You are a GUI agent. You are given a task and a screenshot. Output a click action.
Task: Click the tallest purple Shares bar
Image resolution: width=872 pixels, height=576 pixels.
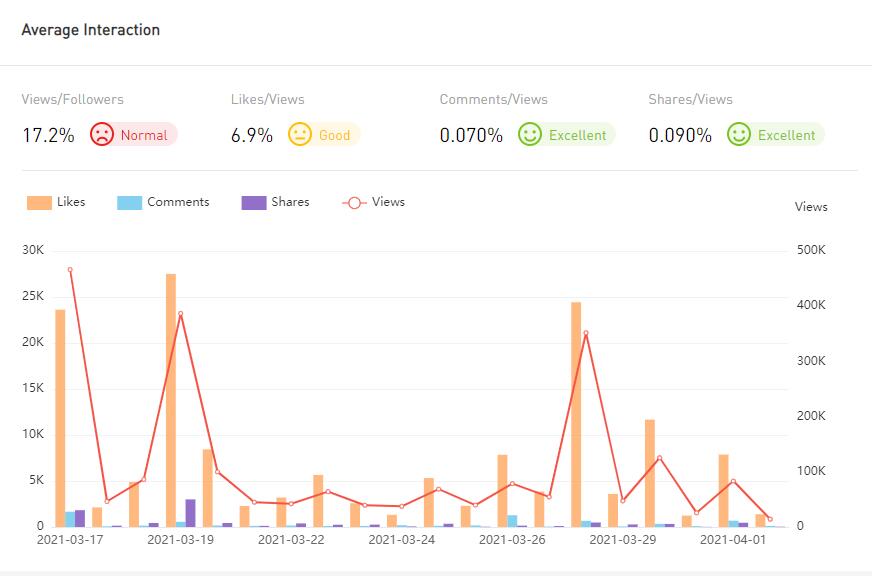(x=190, y=512)
